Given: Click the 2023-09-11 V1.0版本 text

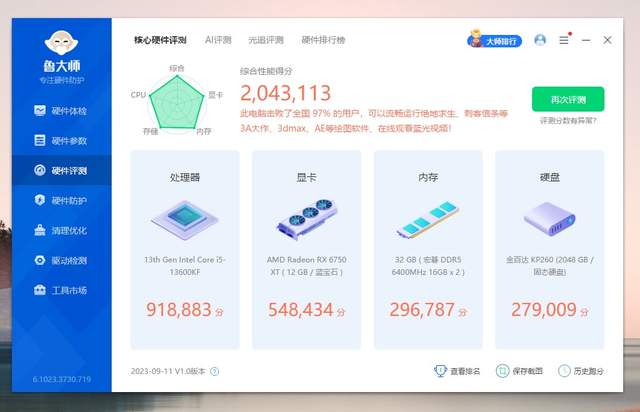Looking at the screenshot, I should point(168,371).
